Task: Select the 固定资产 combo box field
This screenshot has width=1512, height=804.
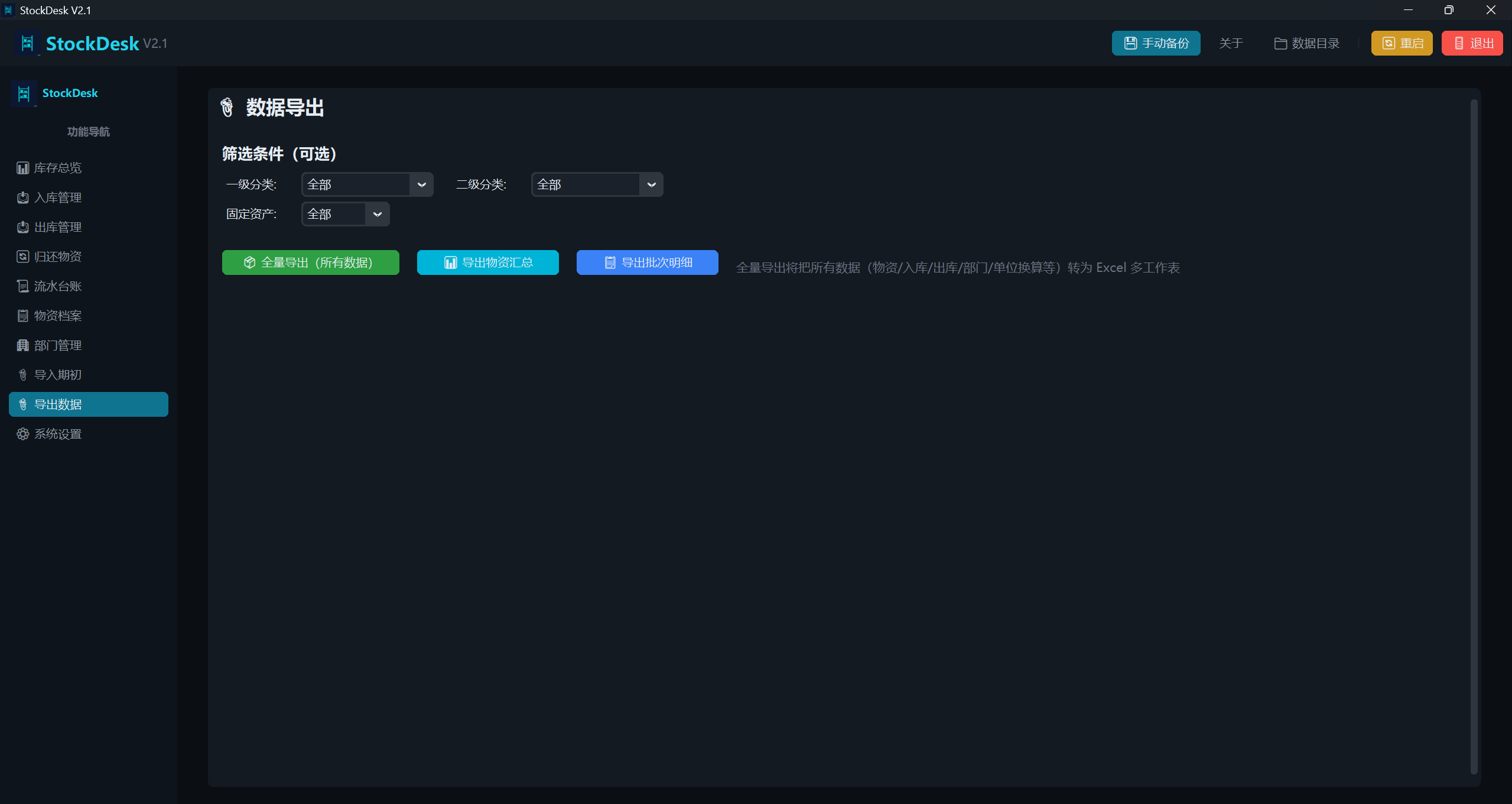Action: point(346,214)
